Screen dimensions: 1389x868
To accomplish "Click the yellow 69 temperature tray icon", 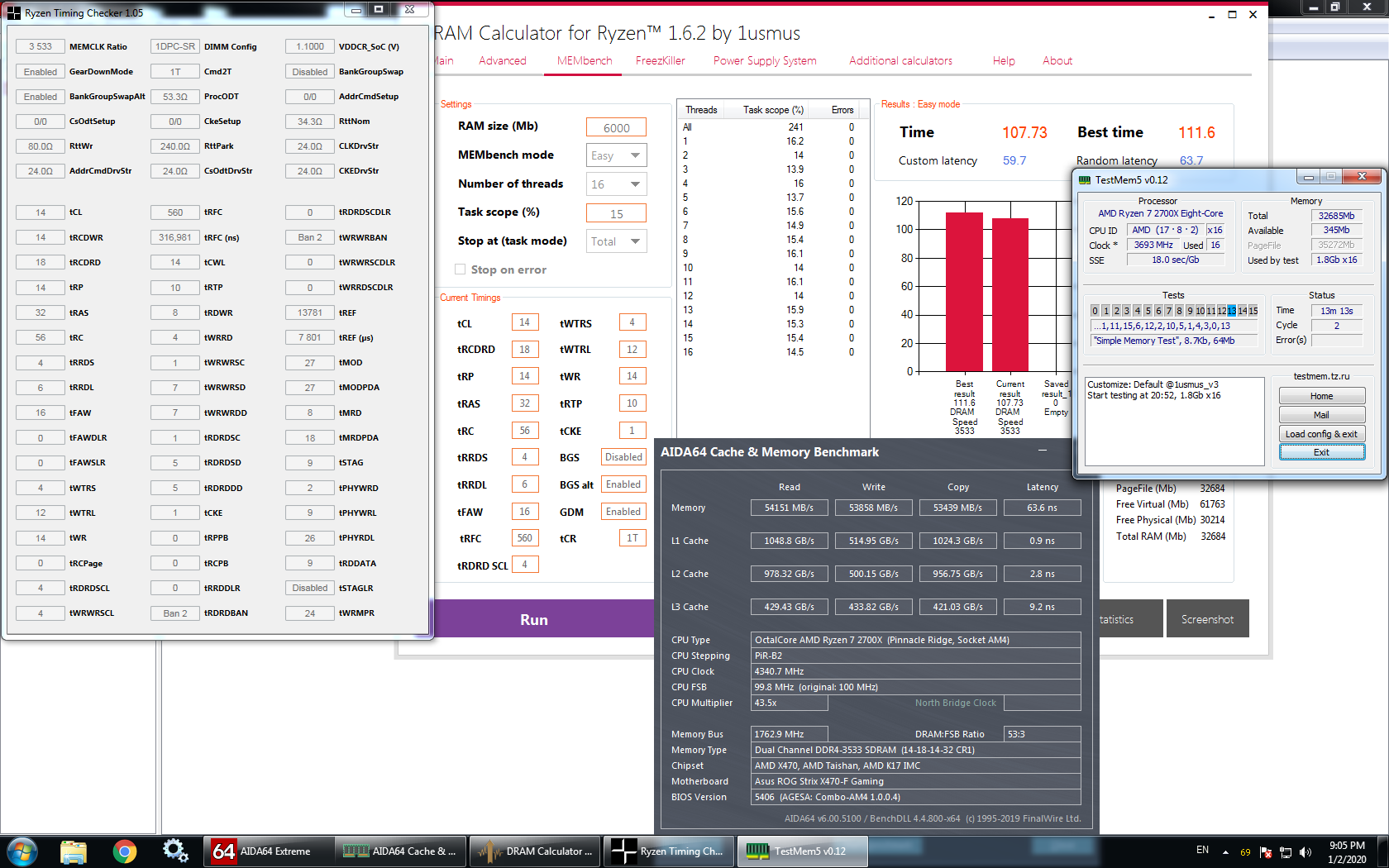I will coord(1245,852).
